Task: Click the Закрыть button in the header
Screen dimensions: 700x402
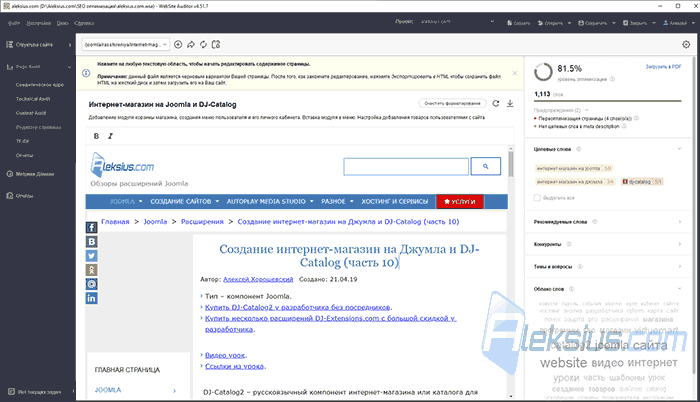Action: coord(635,23)
